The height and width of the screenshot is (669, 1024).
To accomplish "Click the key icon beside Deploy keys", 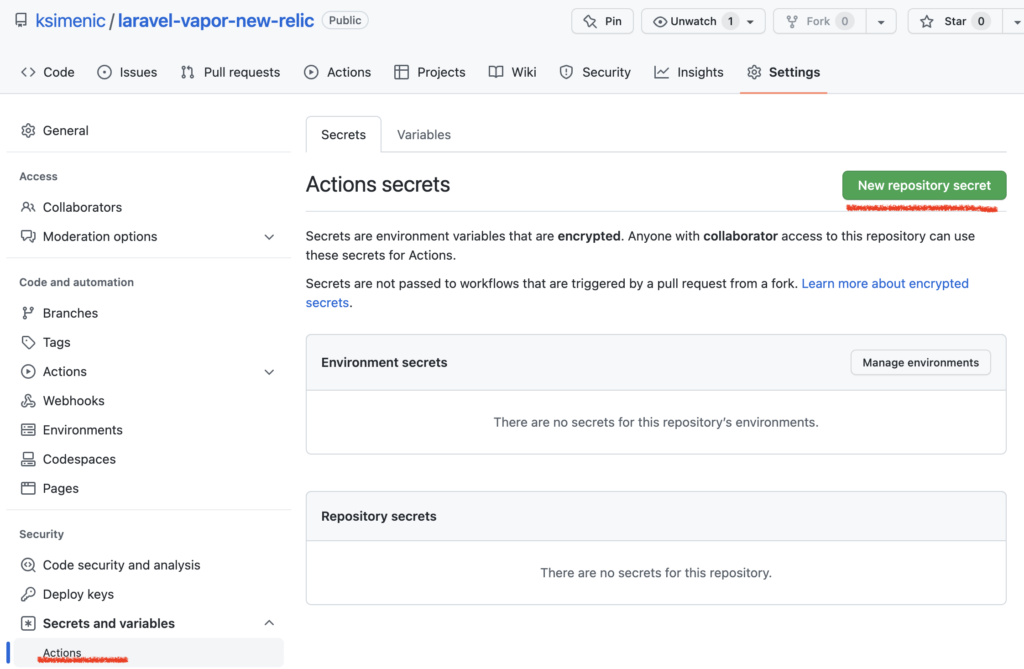I will pyautogui.click(x=28, y=595).
